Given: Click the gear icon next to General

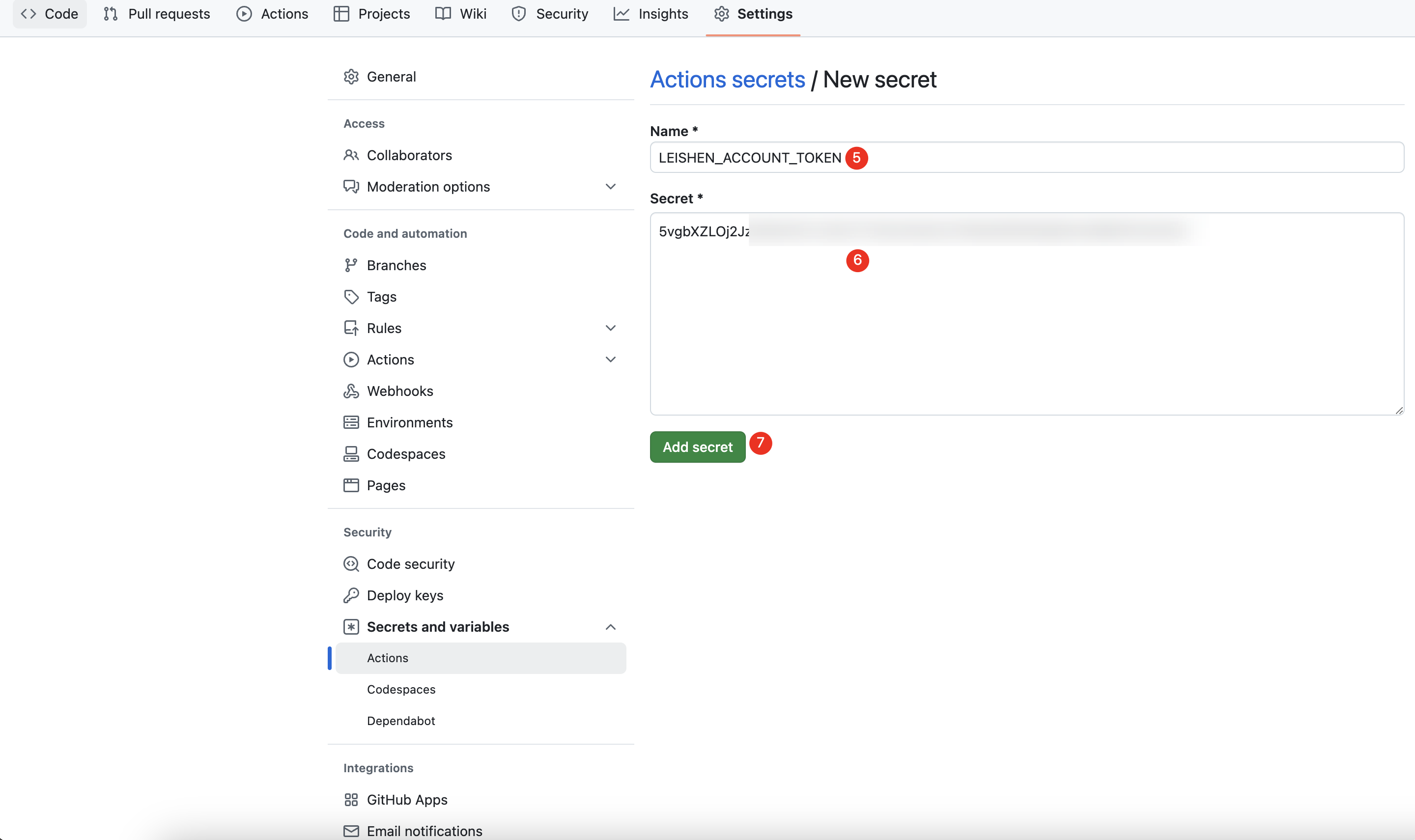Looking at the screenshot, I should point(351,77).
